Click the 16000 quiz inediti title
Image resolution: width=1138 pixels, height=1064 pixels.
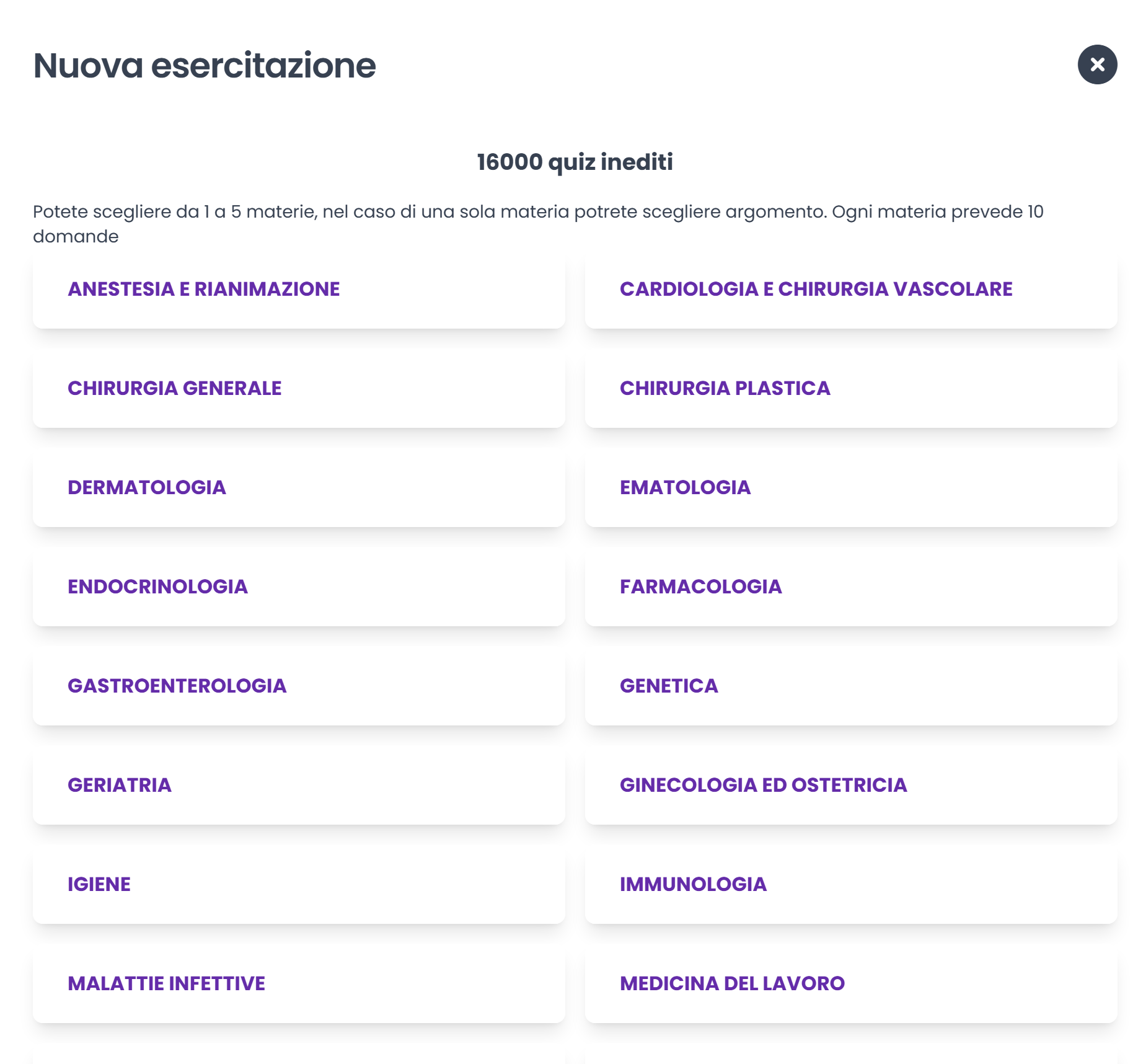(x=575, y=162)
